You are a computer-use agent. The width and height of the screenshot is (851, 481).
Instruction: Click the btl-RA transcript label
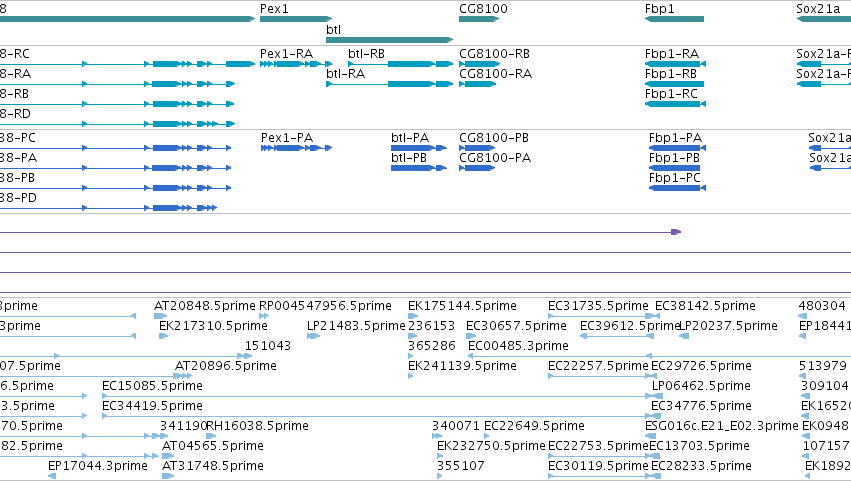click(x=345, y=73)
